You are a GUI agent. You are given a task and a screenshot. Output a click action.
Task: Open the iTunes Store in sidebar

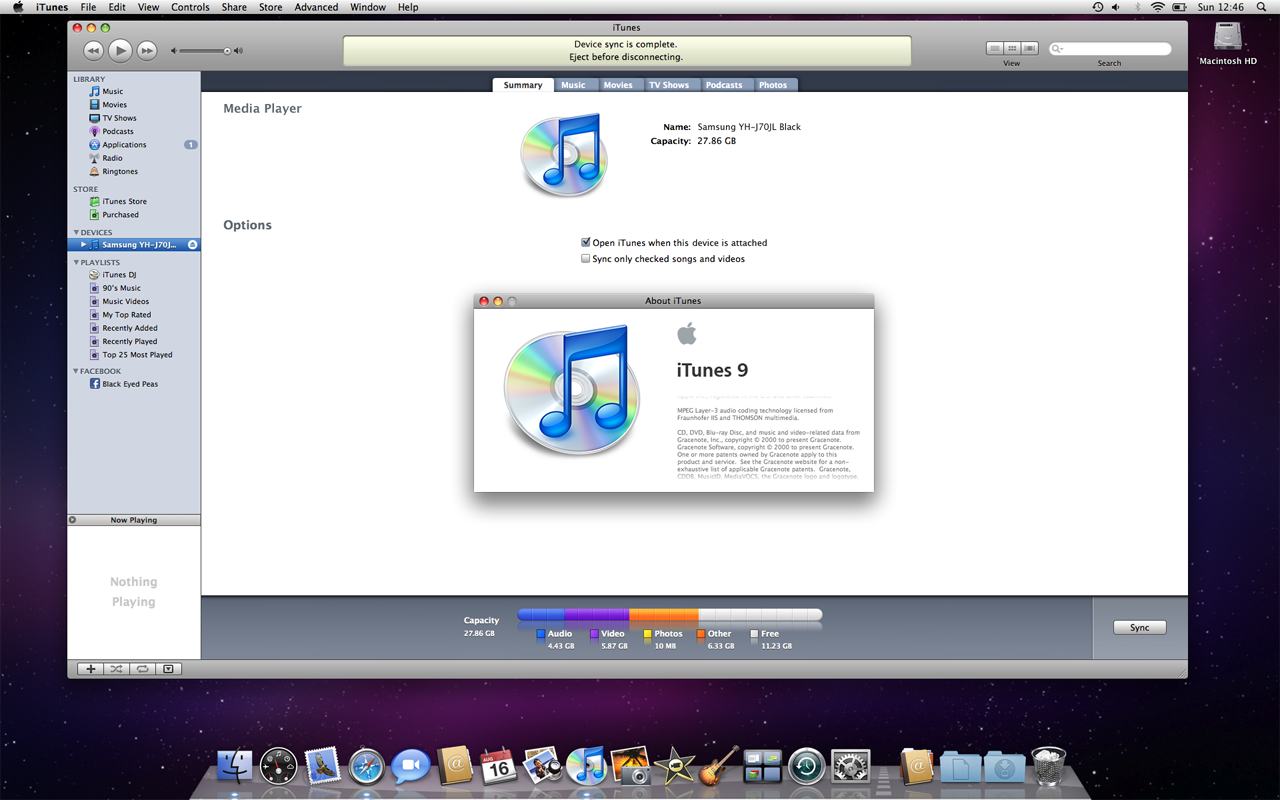[x=124, y=201]
